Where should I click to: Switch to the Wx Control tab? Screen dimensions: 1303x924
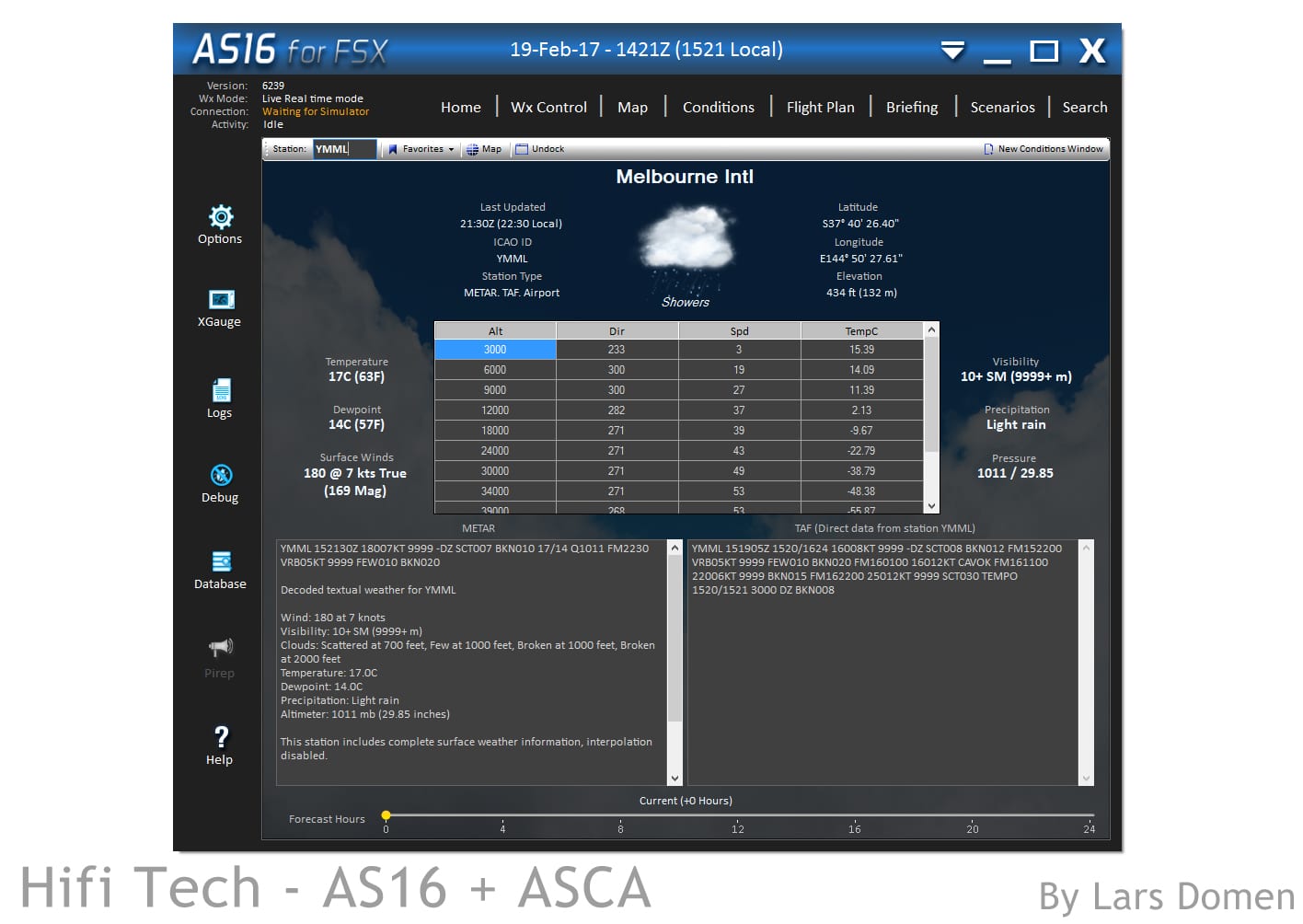pos(548,108)
